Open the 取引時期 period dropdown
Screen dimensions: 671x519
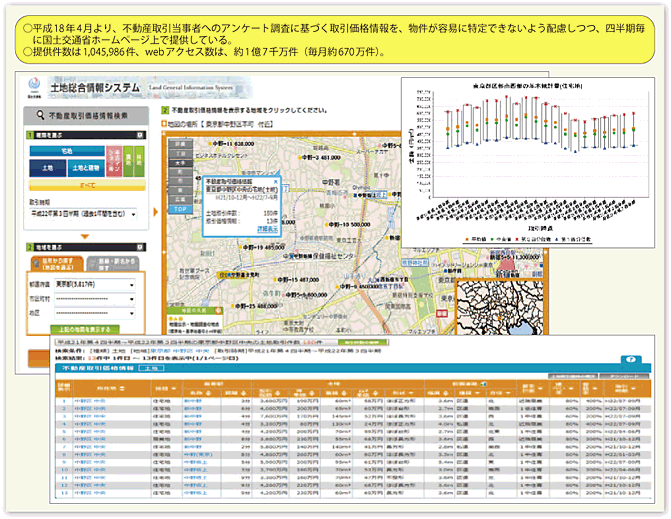[83, 214]
